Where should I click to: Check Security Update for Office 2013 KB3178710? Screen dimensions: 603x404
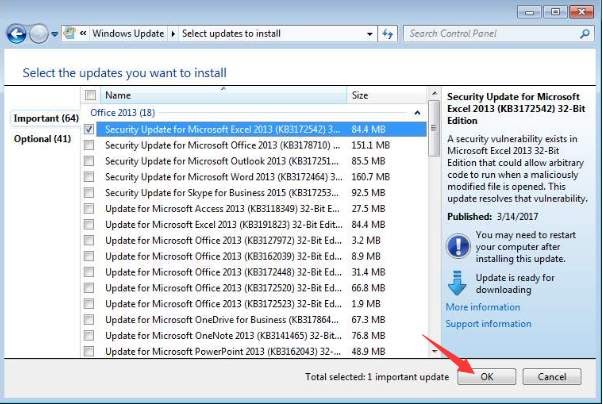coord(89,145)
